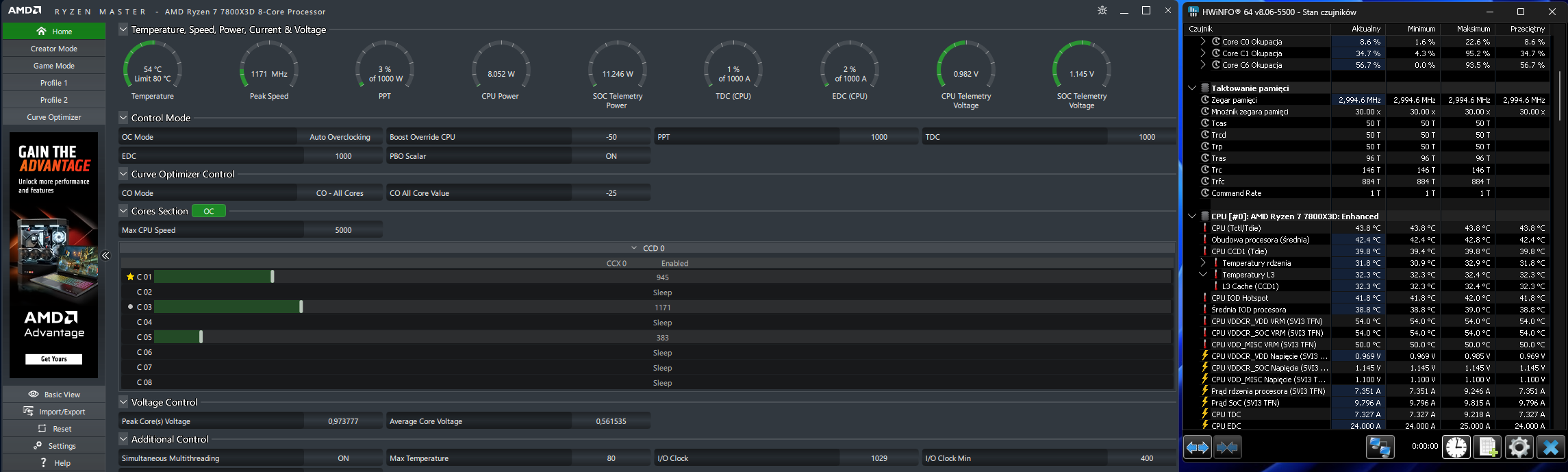Open the OC Mode Auto Overclocking dropdown

click(x=340, y=137)
